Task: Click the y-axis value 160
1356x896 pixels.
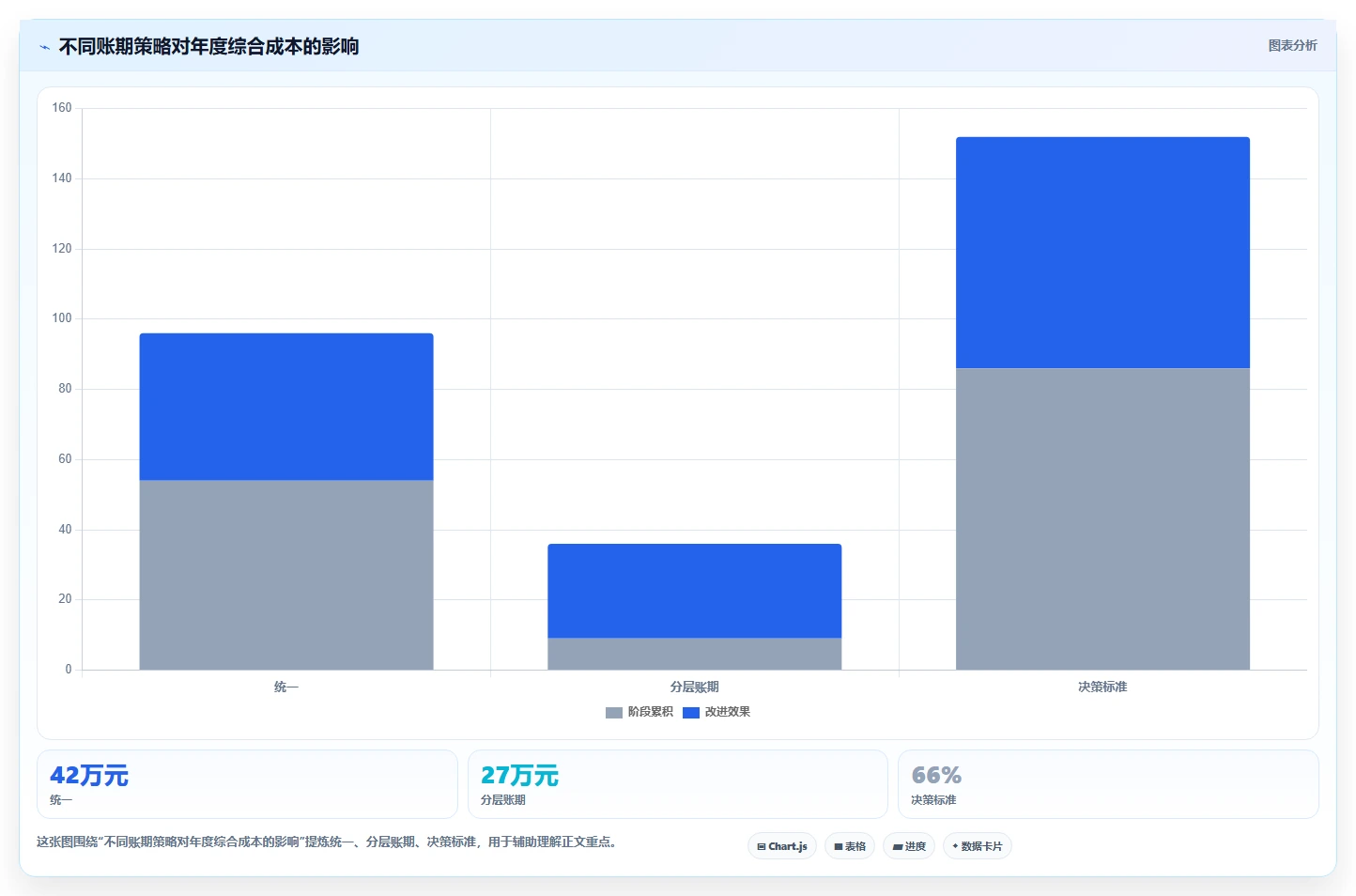Action: [x=62, y=108]
